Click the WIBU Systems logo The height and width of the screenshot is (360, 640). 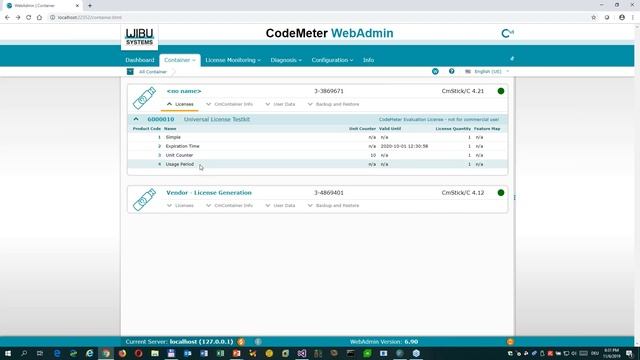[x=139, y=37]
